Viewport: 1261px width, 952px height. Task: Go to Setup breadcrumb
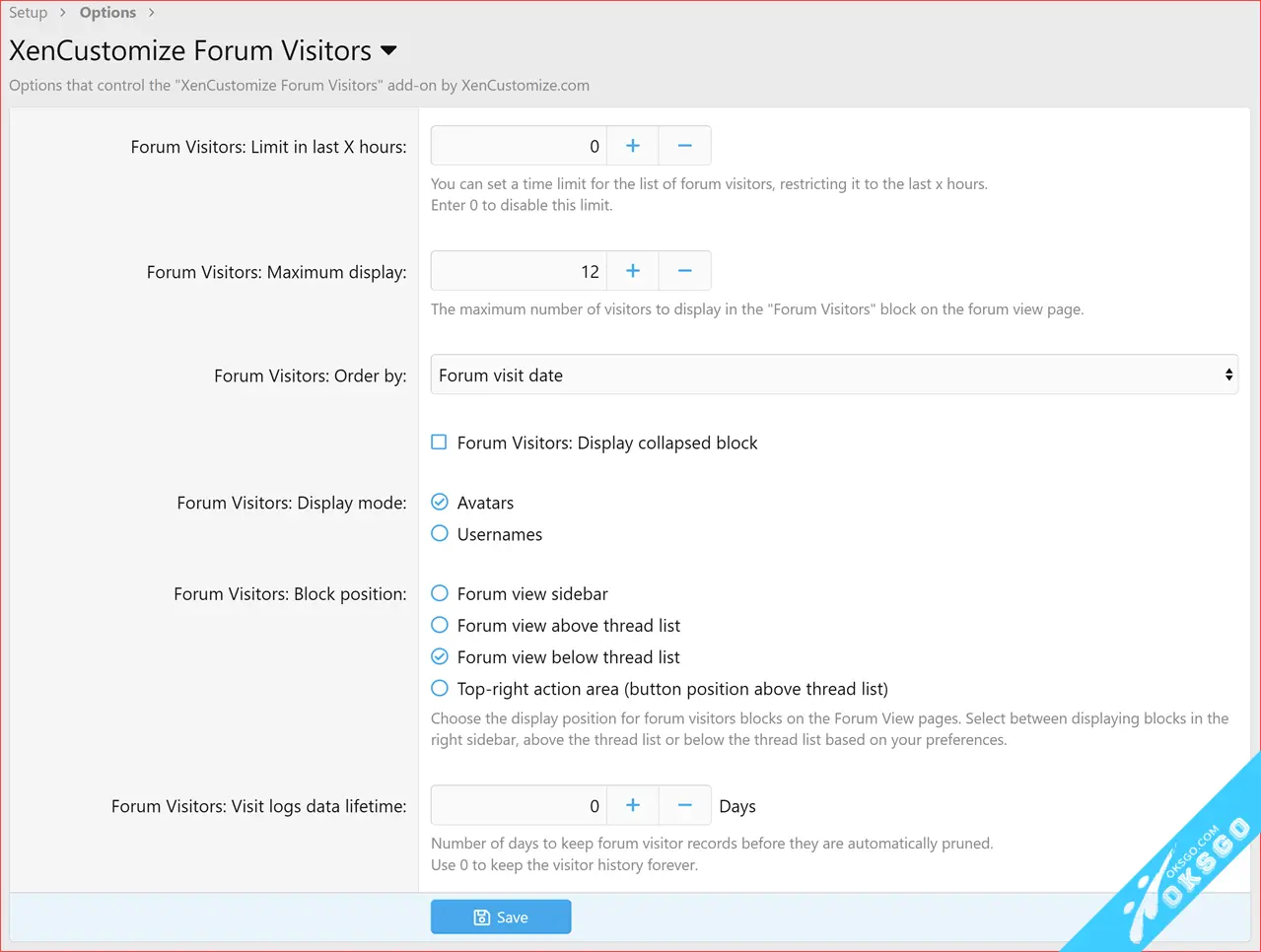click(x=29, y=13)
